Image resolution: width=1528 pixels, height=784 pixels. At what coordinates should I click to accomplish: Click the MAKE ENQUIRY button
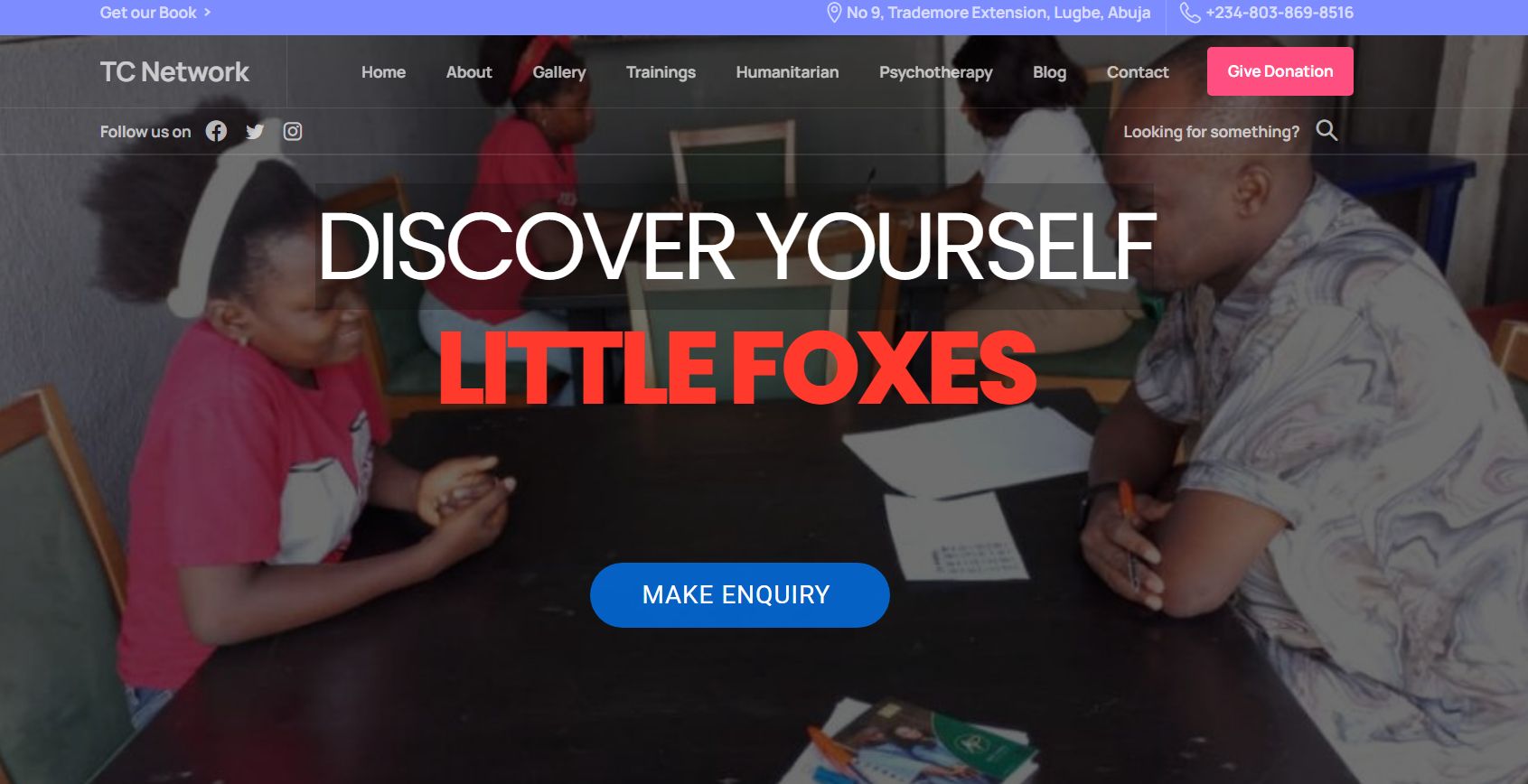739,594
